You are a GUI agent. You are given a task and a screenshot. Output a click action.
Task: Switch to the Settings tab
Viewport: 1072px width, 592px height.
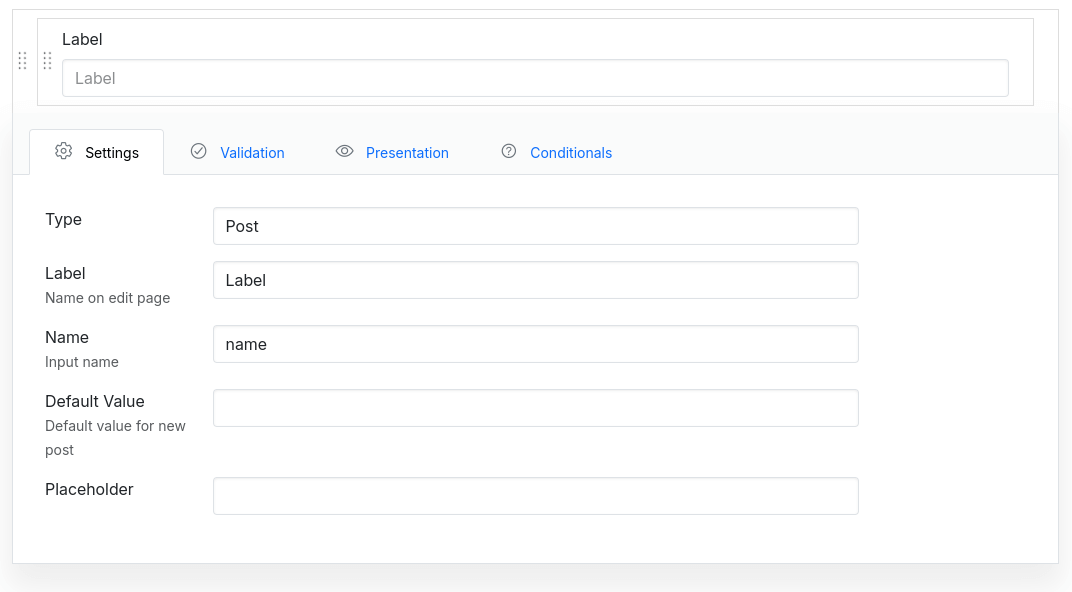111,153
